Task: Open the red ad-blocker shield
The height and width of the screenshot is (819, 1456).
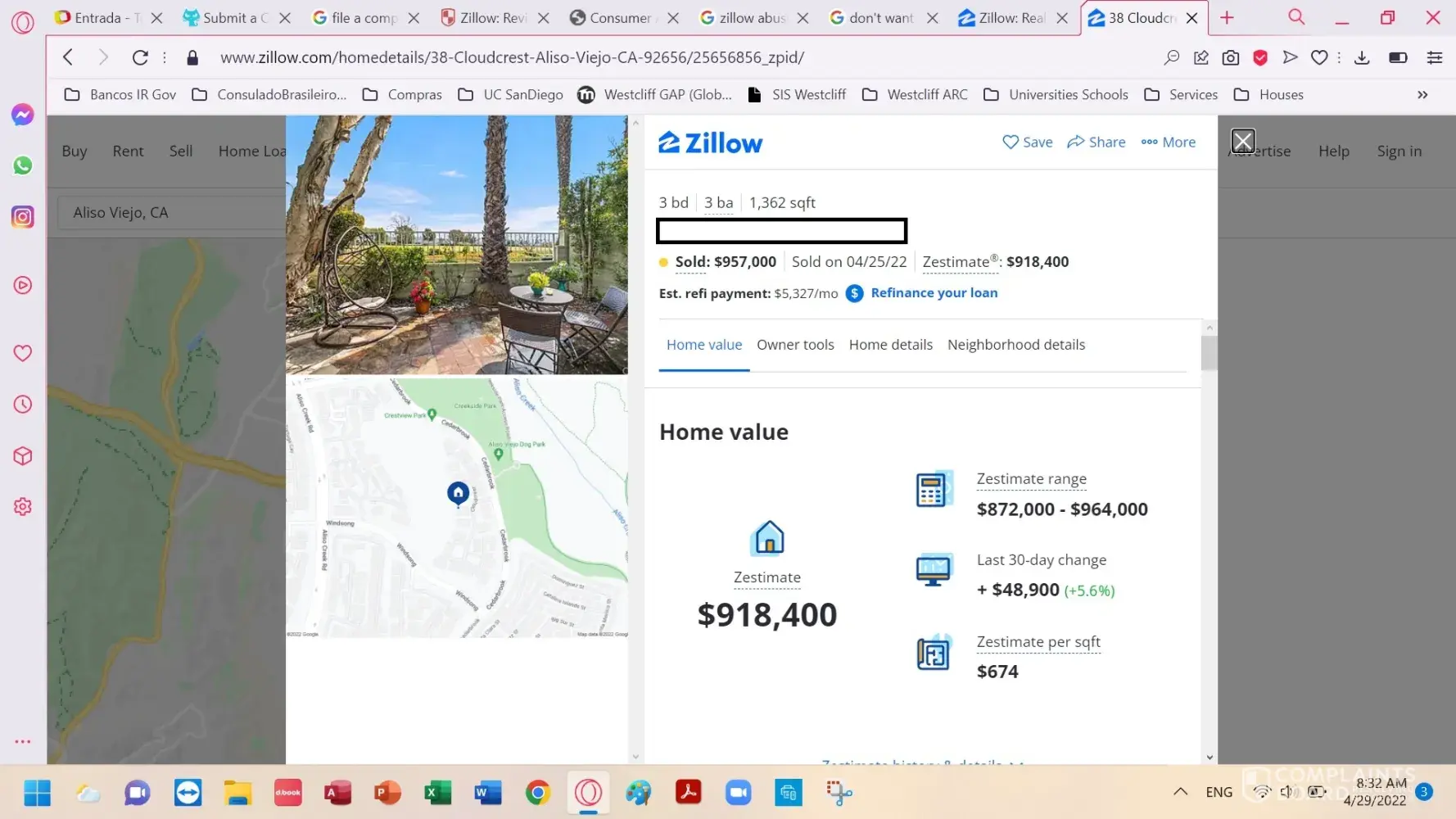Action: (1260, 57)
